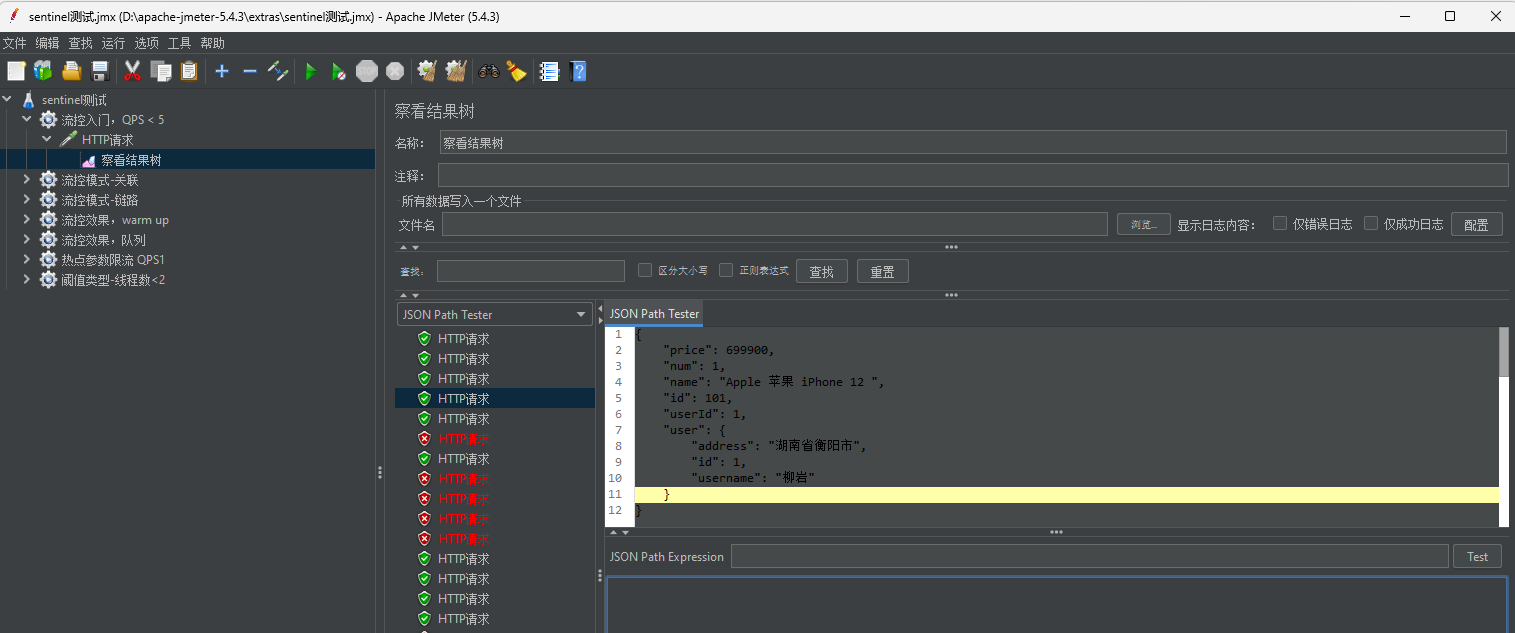Screen dimensions: 1515x633
Task: Collapse the HTTP请求 tree node arrow
Action: tap(47, 139)
